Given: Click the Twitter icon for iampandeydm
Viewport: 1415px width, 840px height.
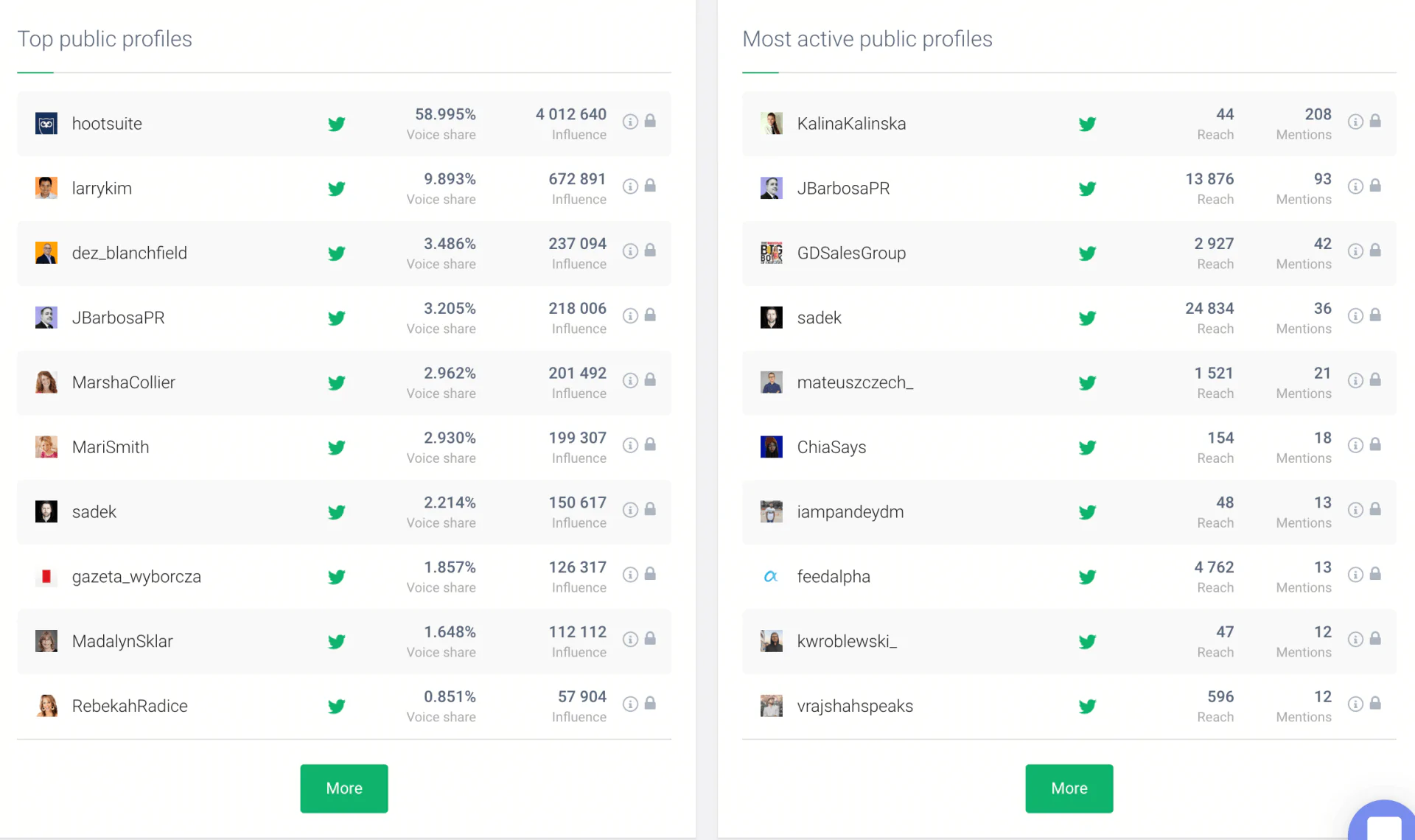Looking at the screenshot, I should (x=1087, y=511).
